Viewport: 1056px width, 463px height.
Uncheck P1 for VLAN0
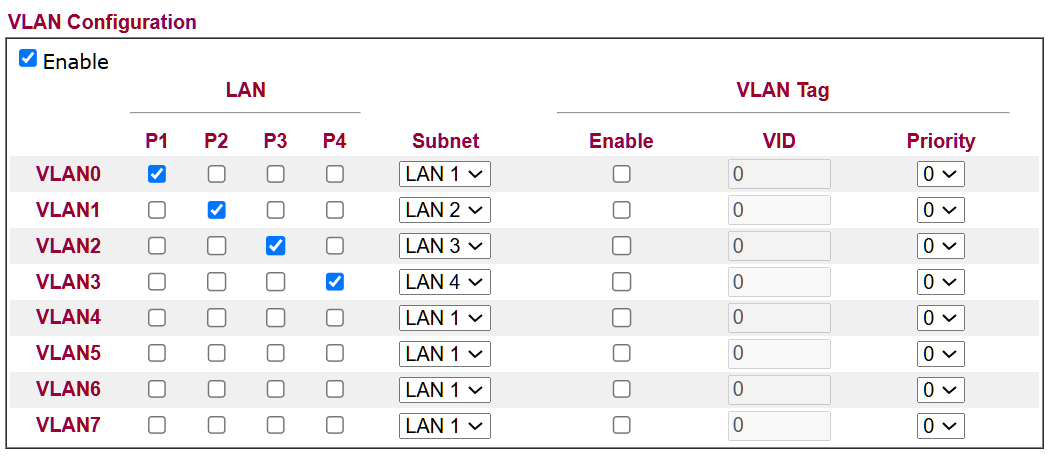click(156, 174)
